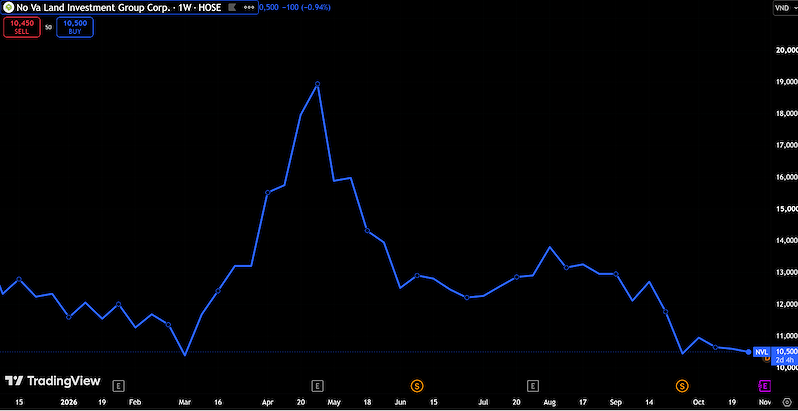Open the three-dots more menu in legend

pyautogui.click(x=249, y=8)
